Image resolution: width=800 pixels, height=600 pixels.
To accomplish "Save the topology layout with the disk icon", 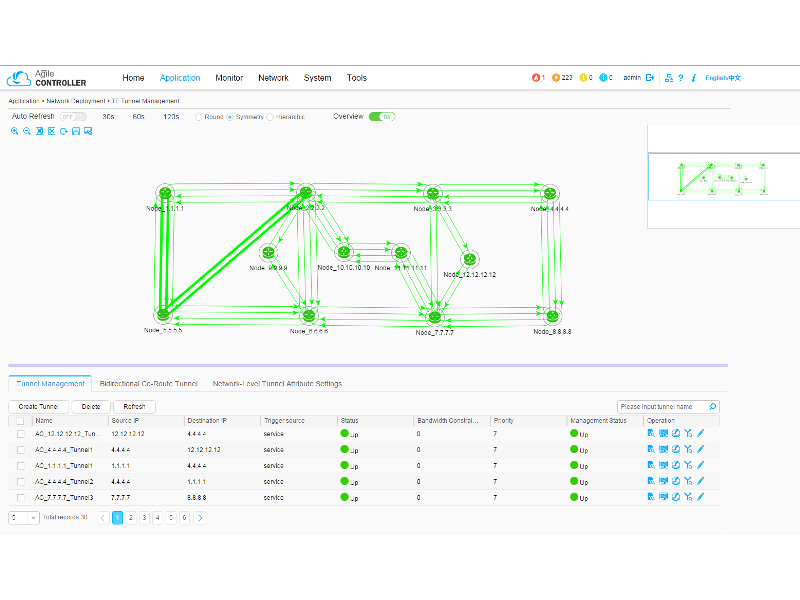I will (x=76, y=131).
